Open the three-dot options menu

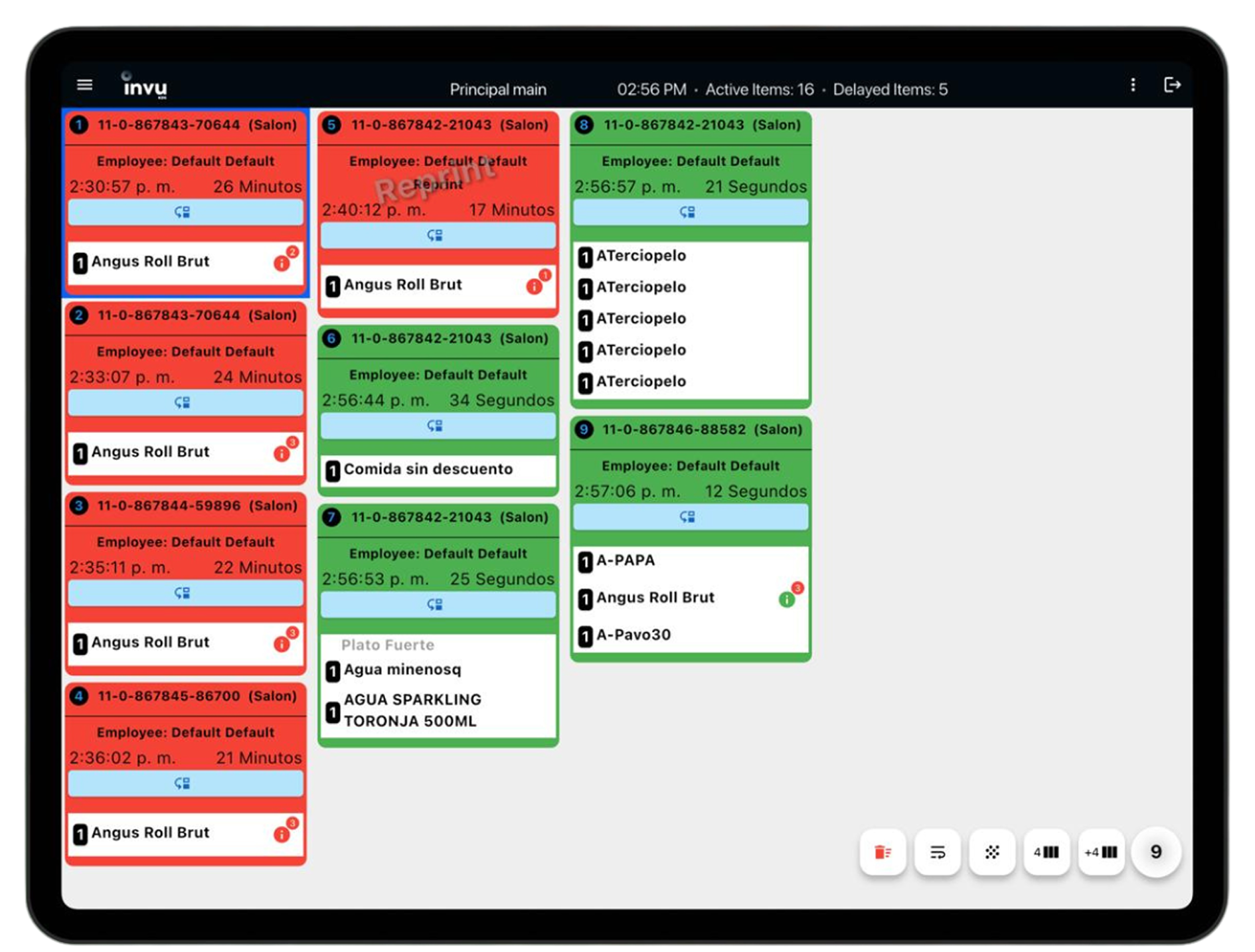(x=1133, y=85)
